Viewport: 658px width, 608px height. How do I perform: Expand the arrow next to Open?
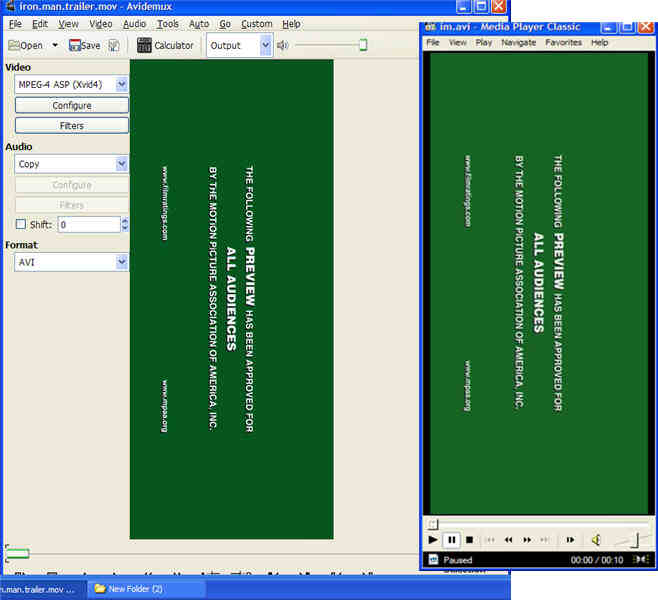click(x=55, y=45)
